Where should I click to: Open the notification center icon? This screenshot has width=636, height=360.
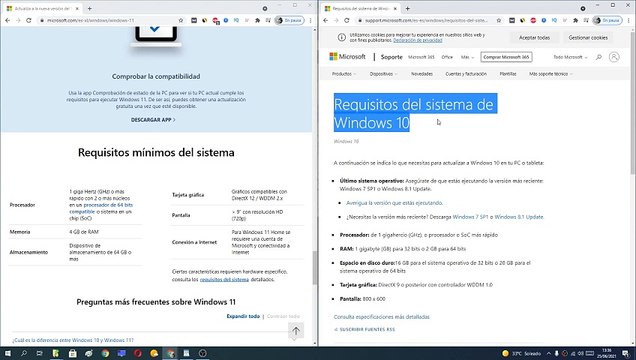626,354
